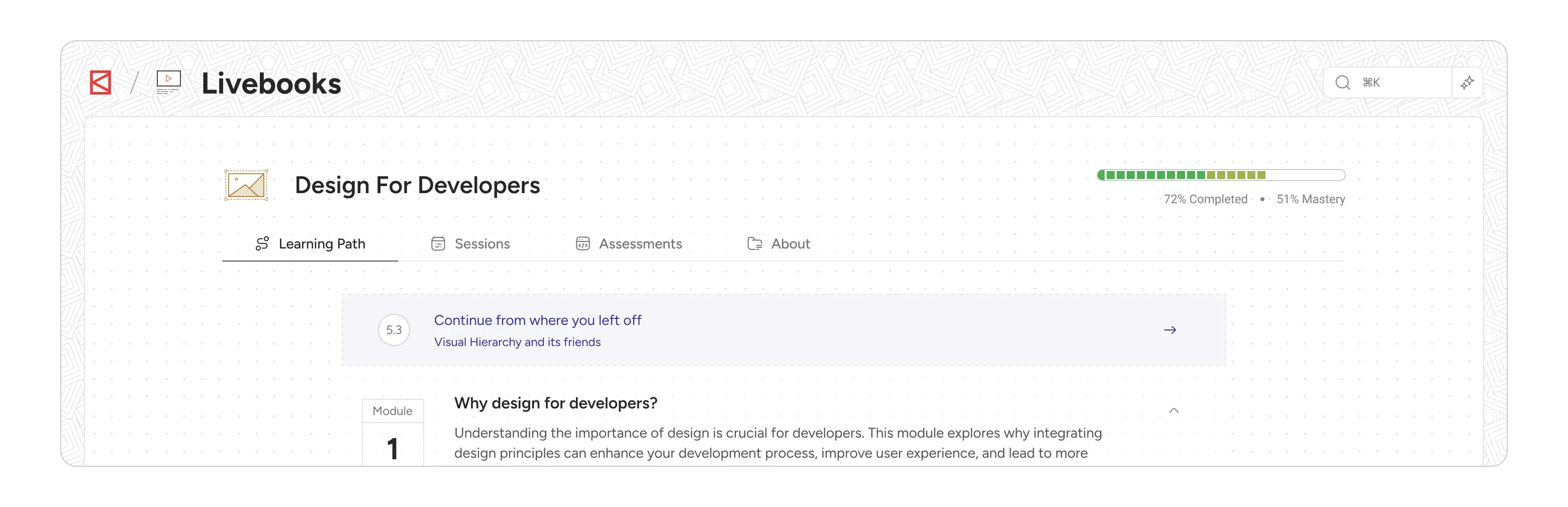Click the 'Why design for developers?' heading

pos(556,403)
